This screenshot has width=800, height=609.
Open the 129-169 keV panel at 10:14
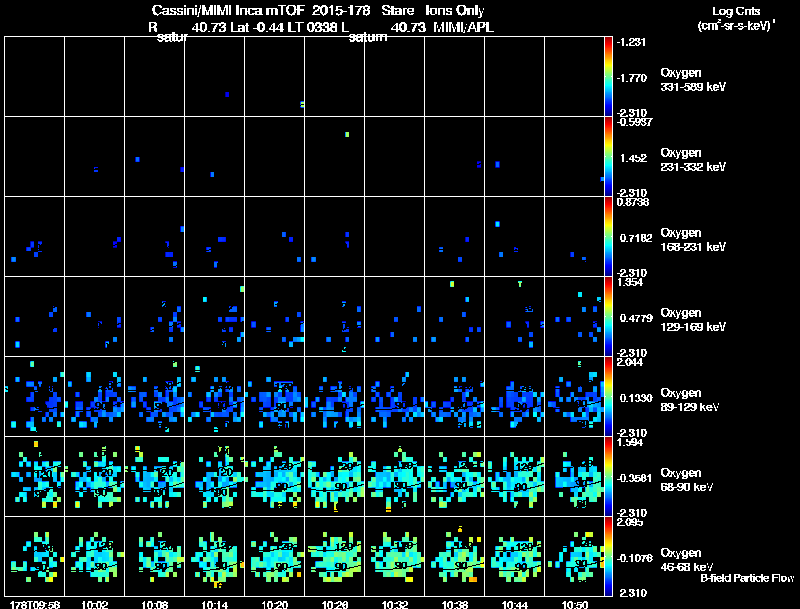click(214, 316)
